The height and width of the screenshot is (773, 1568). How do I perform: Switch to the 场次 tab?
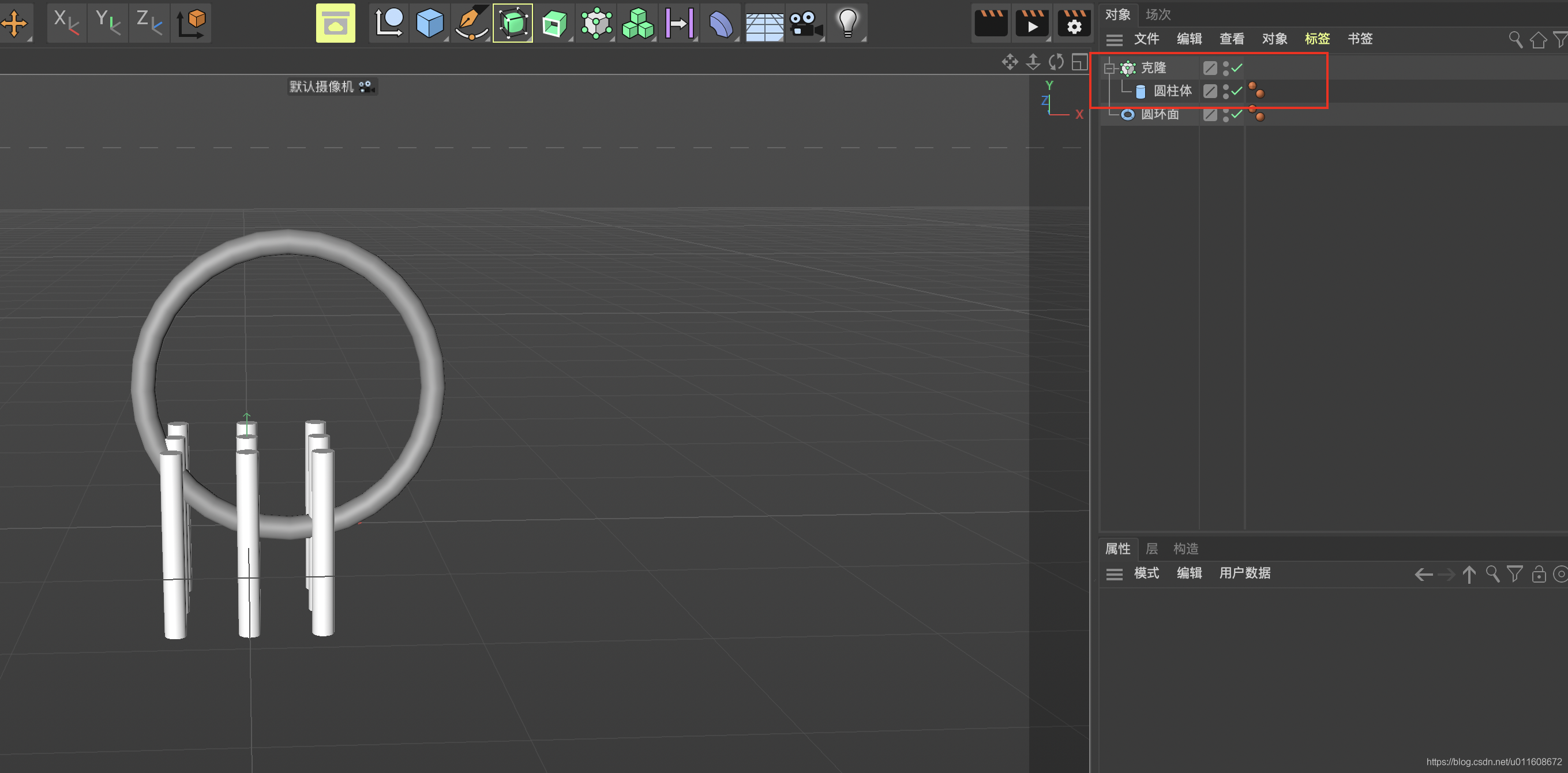[x=1158, y=14]
